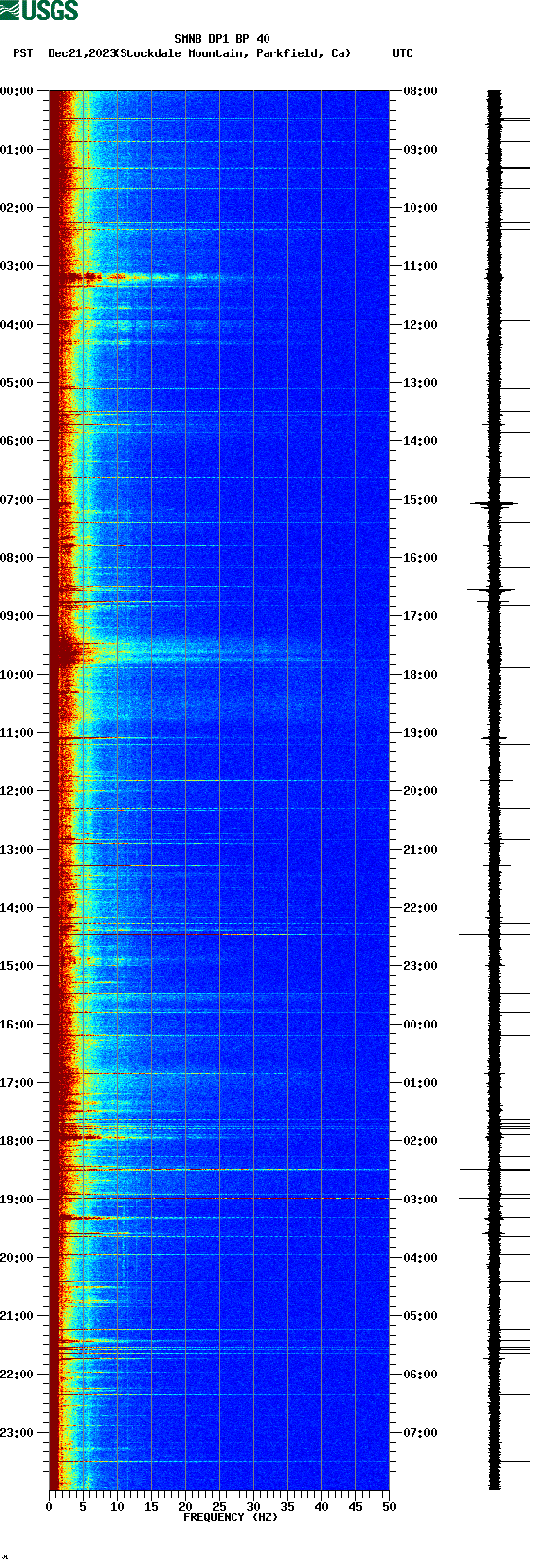
Task: Select '(Stockdale Mountain, Parkfield, Ca)' station text
Action: pyautogui.click(x=233, y=53)
